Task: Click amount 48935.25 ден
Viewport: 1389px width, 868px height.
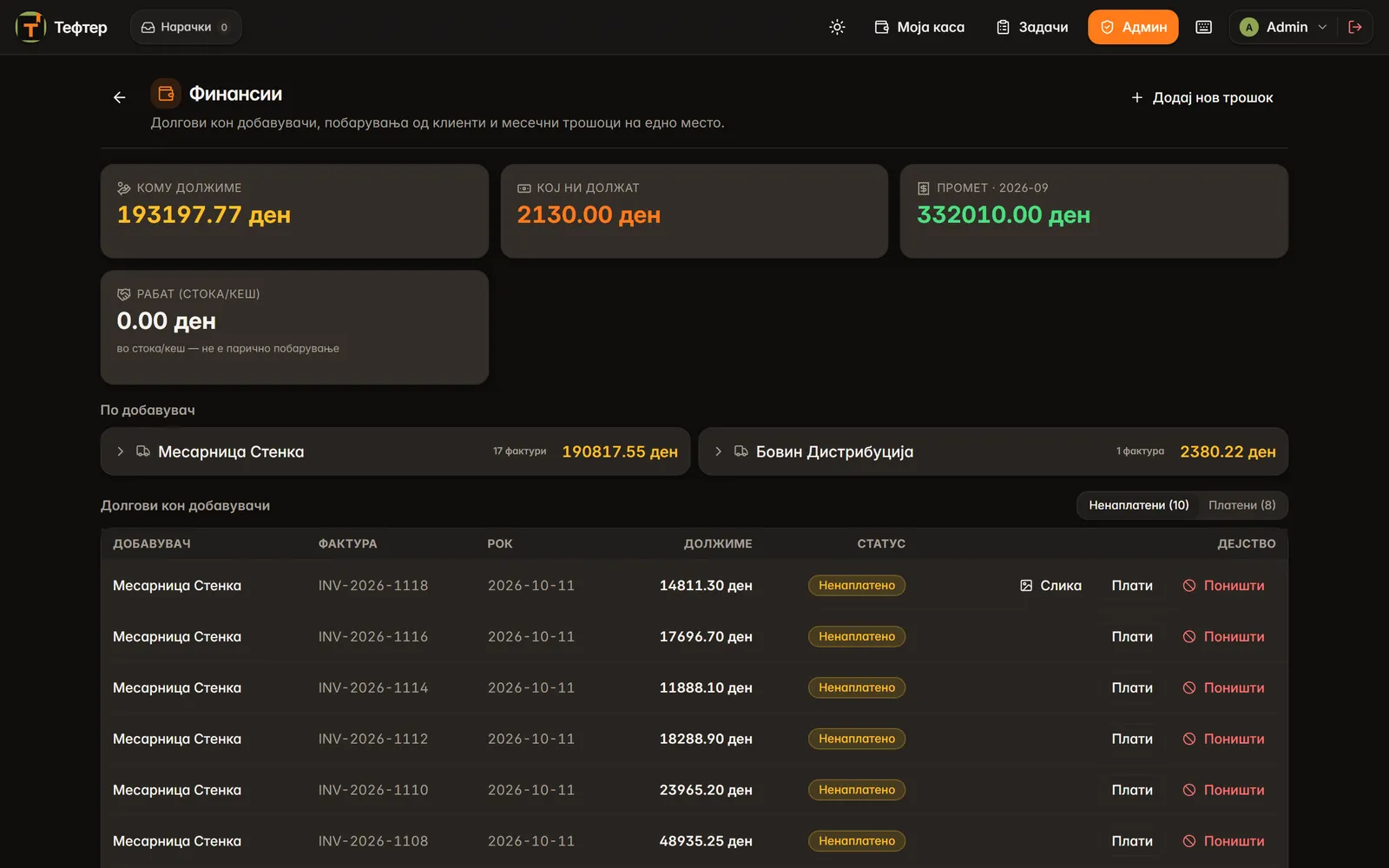Action: [706, 842]
